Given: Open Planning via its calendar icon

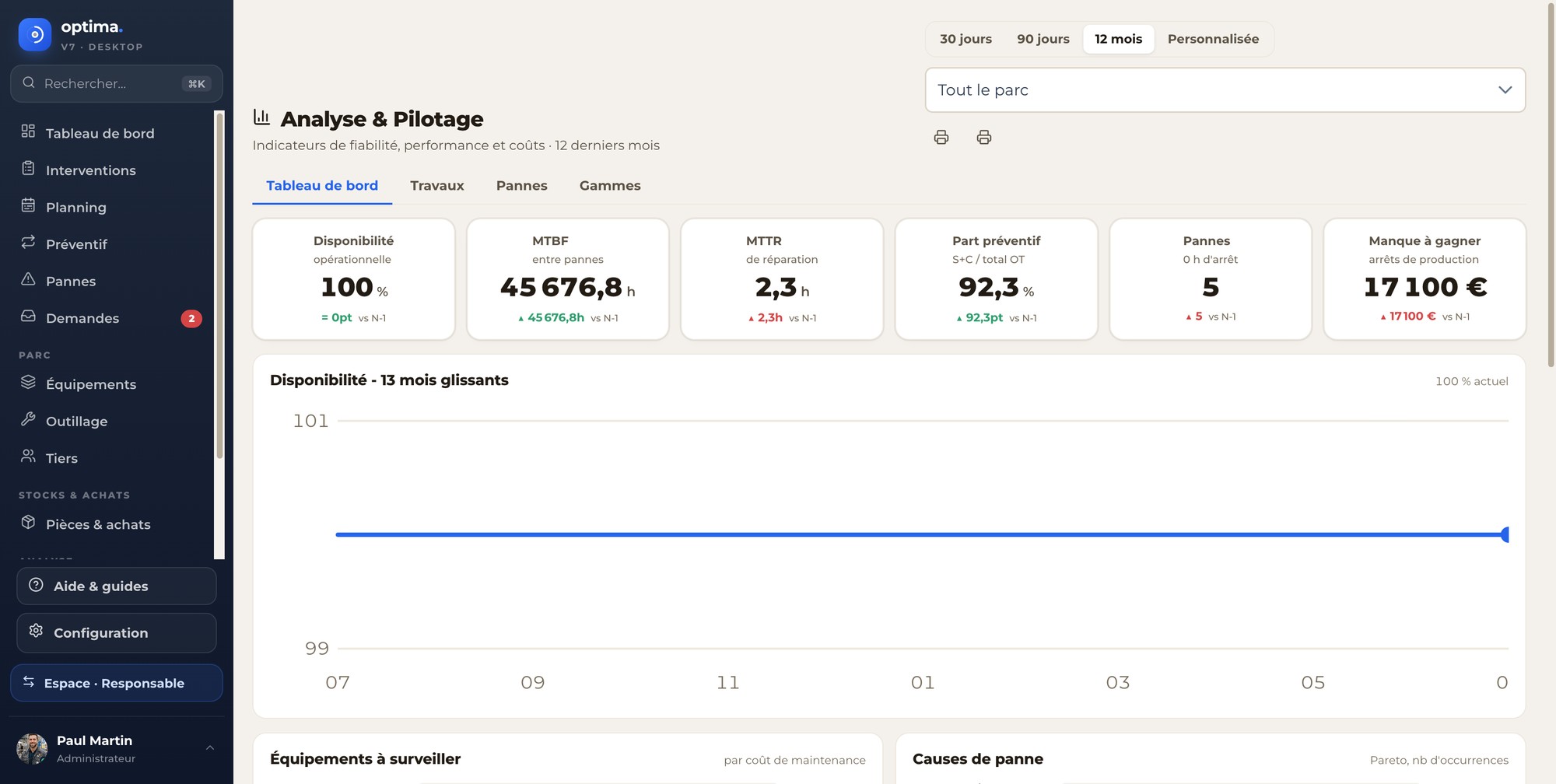Looking at the screenshot, I should tap(28, 205).
